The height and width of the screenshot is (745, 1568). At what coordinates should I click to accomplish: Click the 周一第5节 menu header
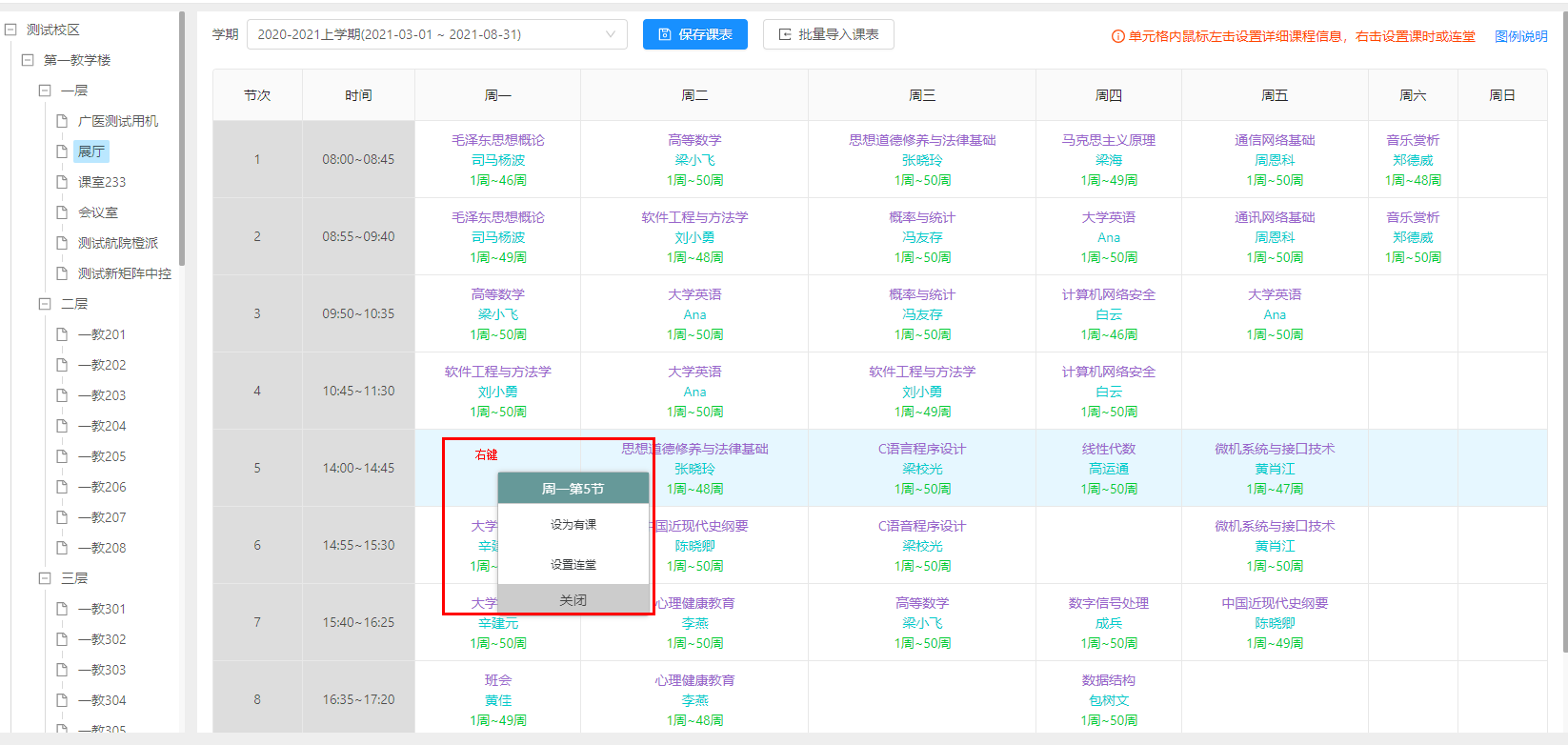[573, 489]
